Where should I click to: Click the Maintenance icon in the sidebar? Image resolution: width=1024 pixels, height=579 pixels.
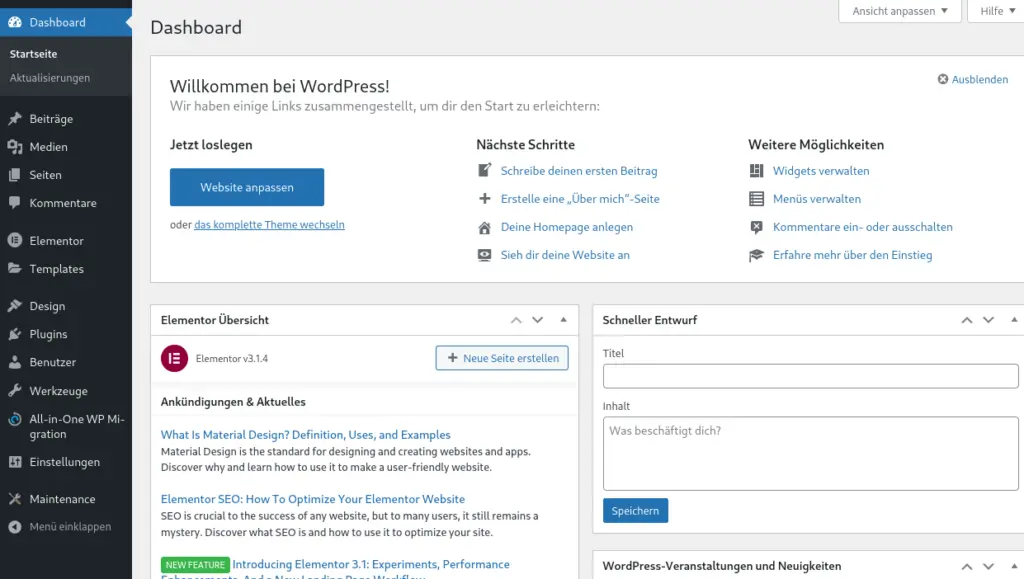click(18, 498)
